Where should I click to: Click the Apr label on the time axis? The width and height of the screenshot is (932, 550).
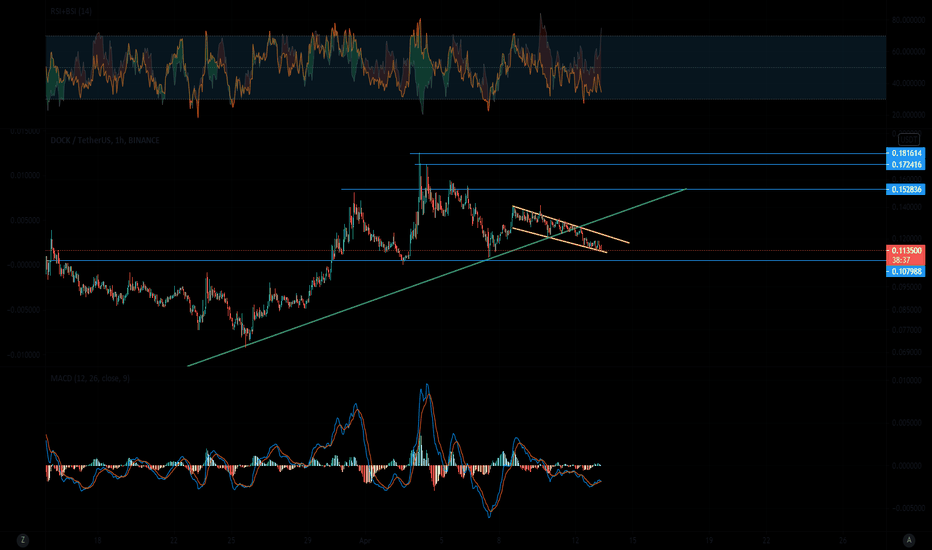[x=365, y=540]
